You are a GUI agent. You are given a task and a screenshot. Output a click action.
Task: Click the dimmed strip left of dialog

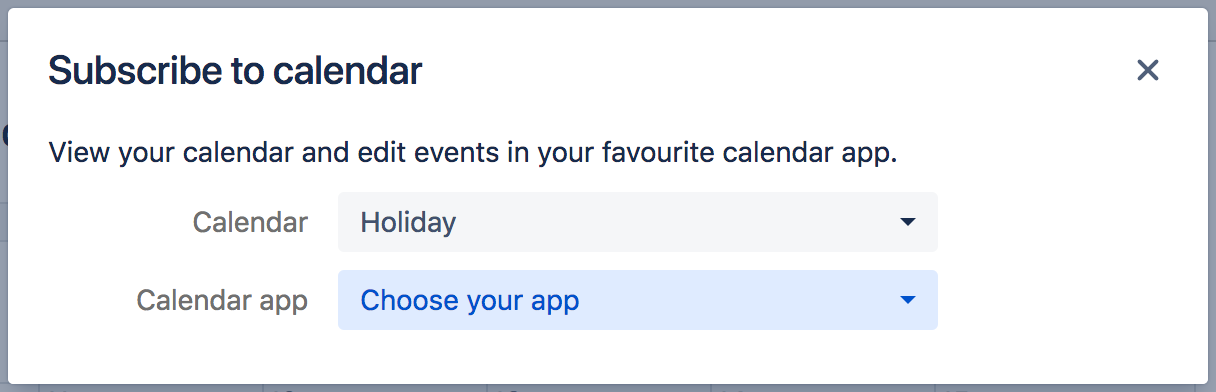(x=3, y=196)
